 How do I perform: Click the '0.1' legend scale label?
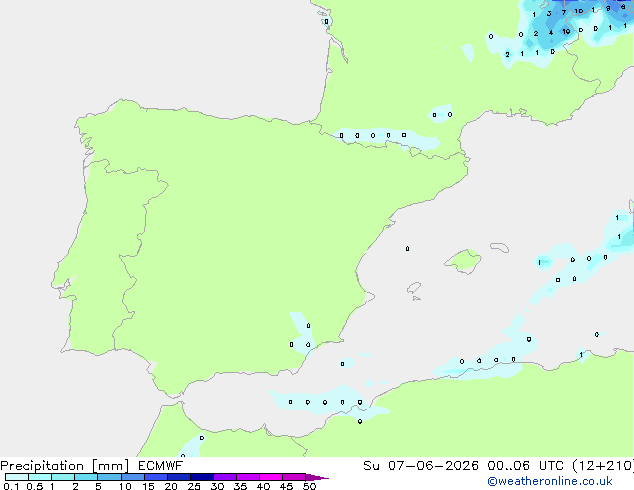11,486
